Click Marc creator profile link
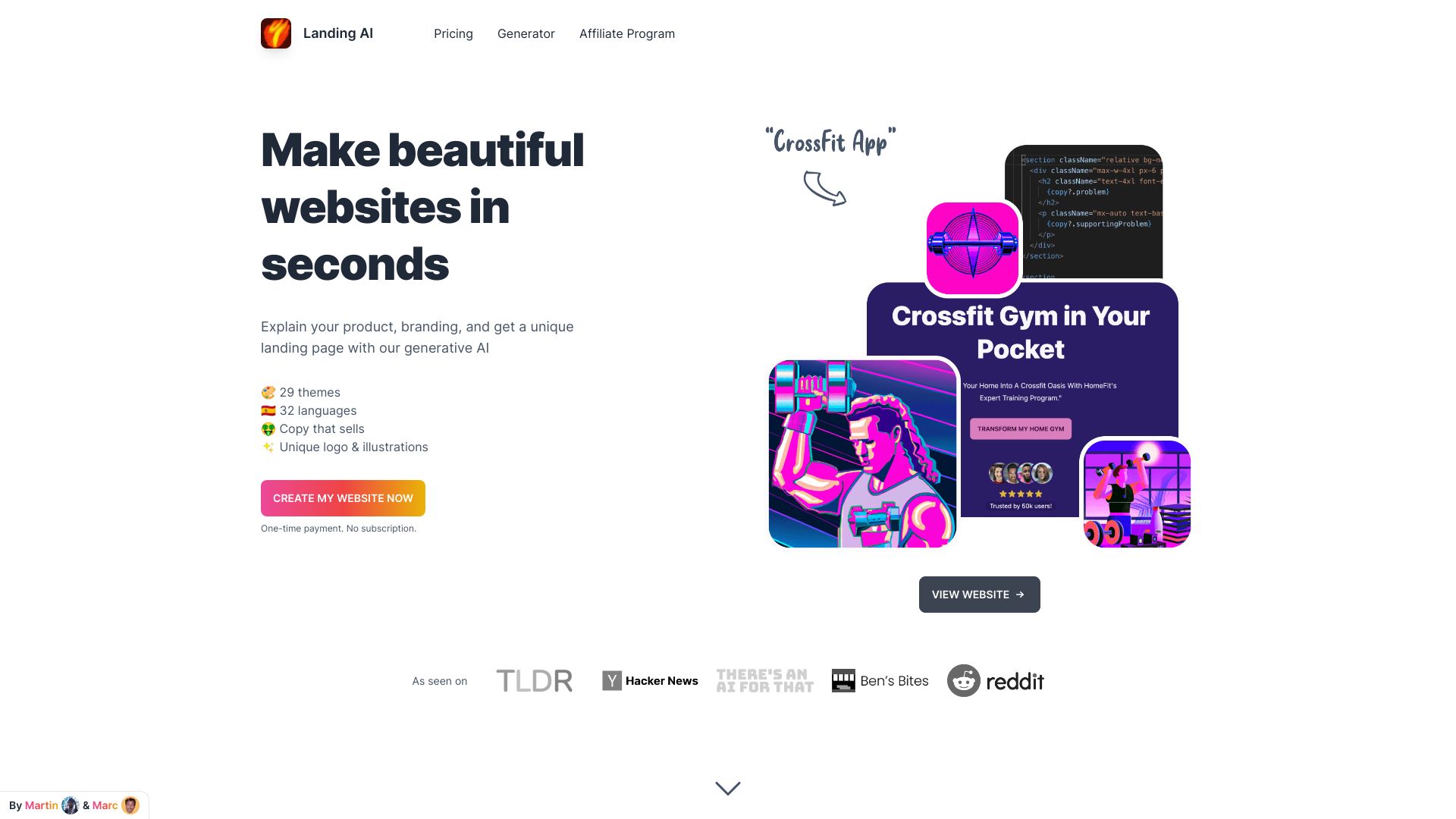Viewport: 1456px width, 819px height. [x=113, y=805]
